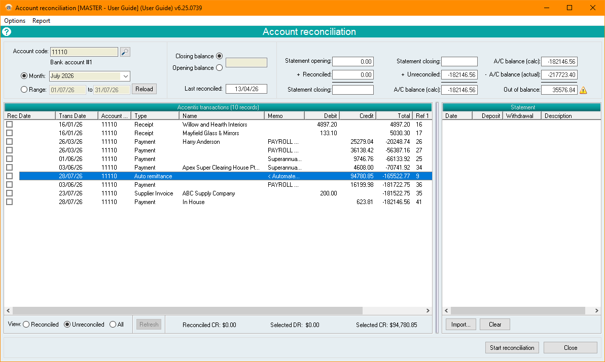
Task: Click the closing balance amount field
Action: point(247,62)
